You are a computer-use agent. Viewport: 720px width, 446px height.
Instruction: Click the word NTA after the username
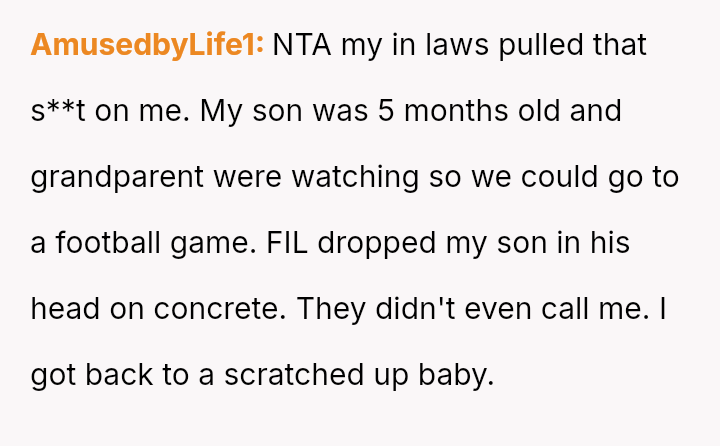pyautogui.click(x=302, y=45)
